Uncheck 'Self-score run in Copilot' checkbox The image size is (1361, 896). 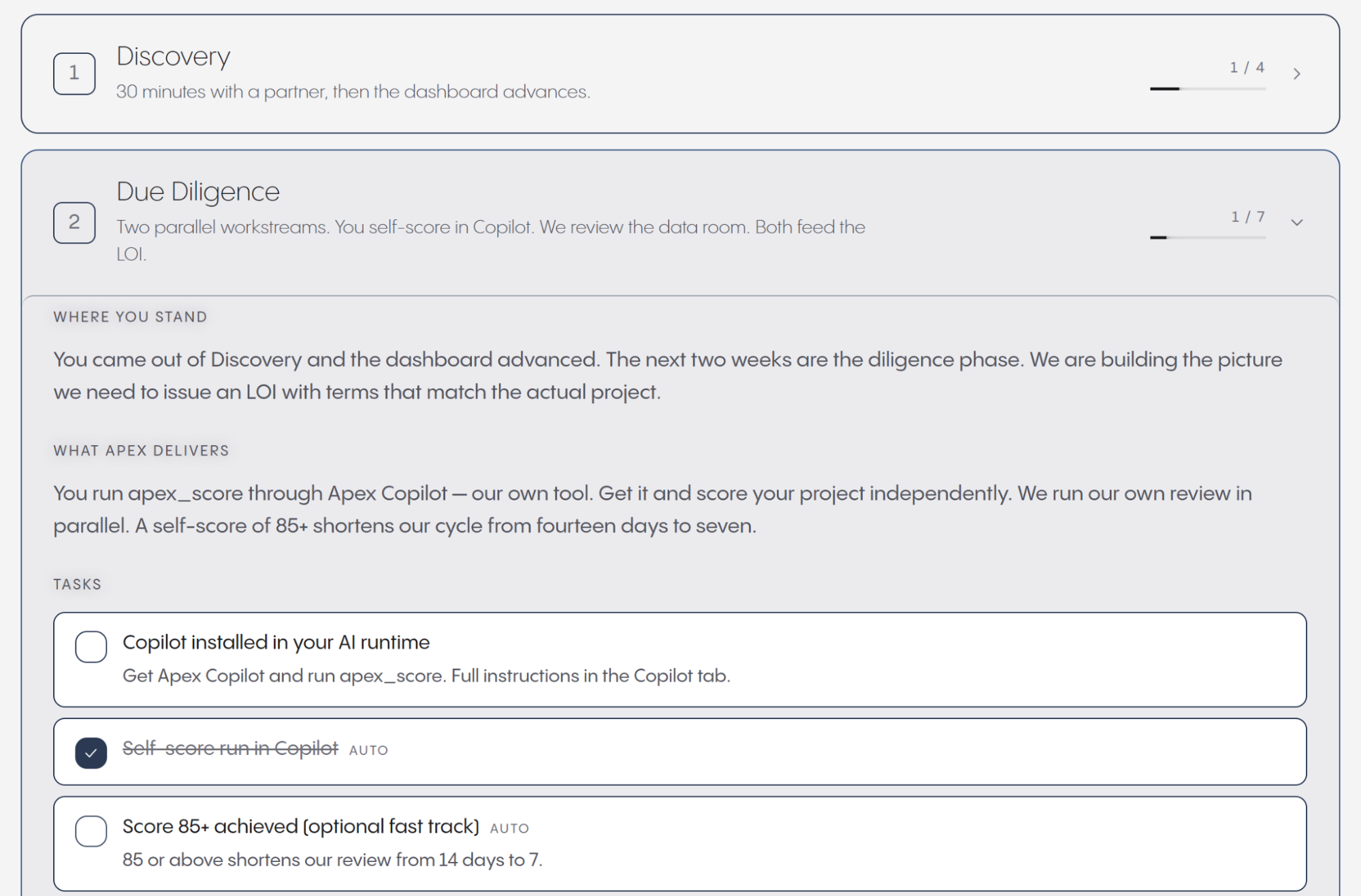click(x=91, y=752)
